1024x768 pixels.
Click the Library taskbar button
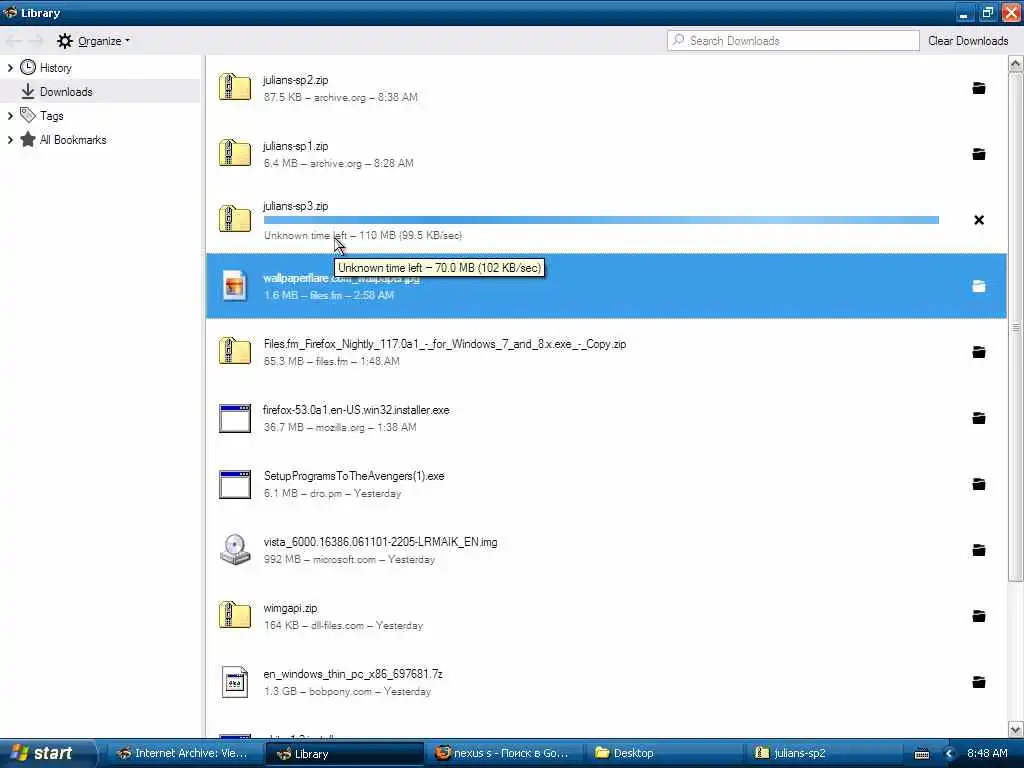pos(344,754)
